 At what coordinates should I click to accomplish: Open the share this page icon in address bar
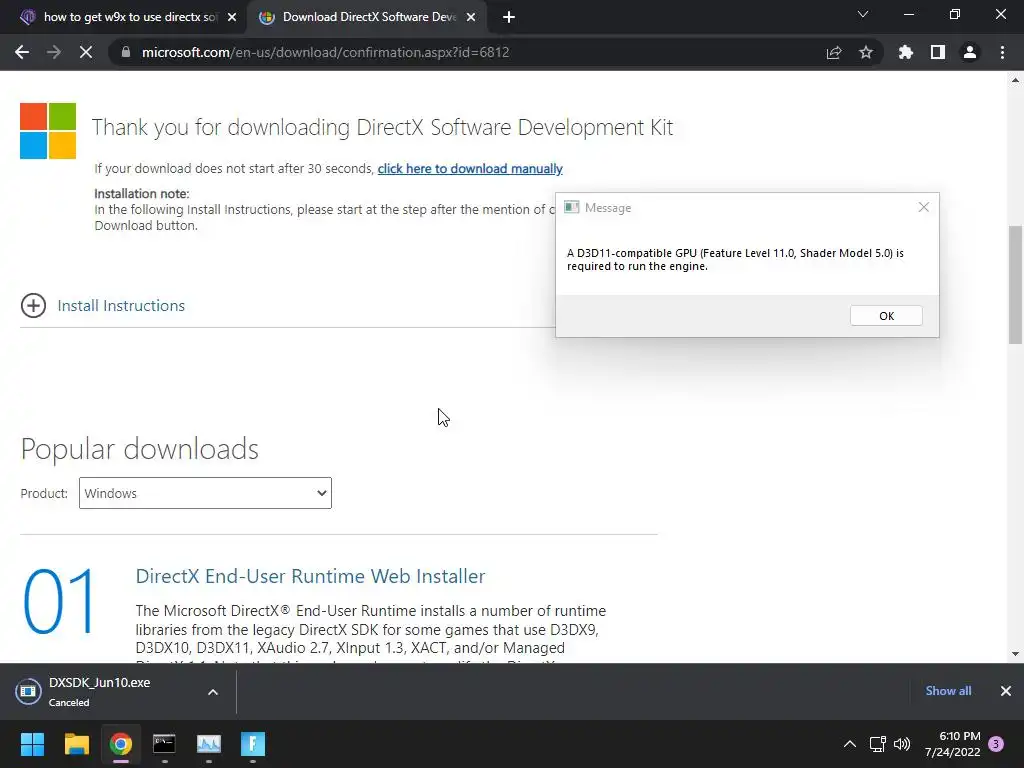pyautogui.click(x=834, y=52)
